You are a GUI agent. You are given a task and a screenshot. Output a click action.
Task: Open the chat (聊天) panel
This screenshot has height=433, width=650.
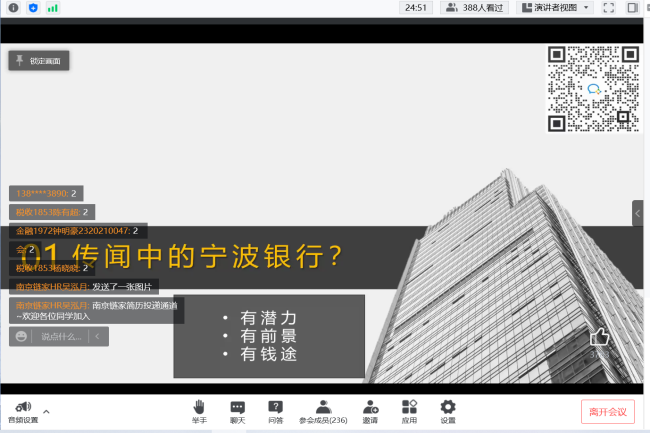point(237,410)
